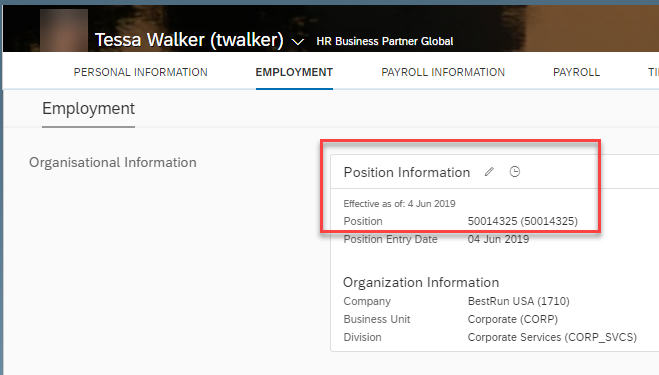
Task: Click Tessa Walker's profile photo
Action: pyautogui.click(x=64, y=30)
